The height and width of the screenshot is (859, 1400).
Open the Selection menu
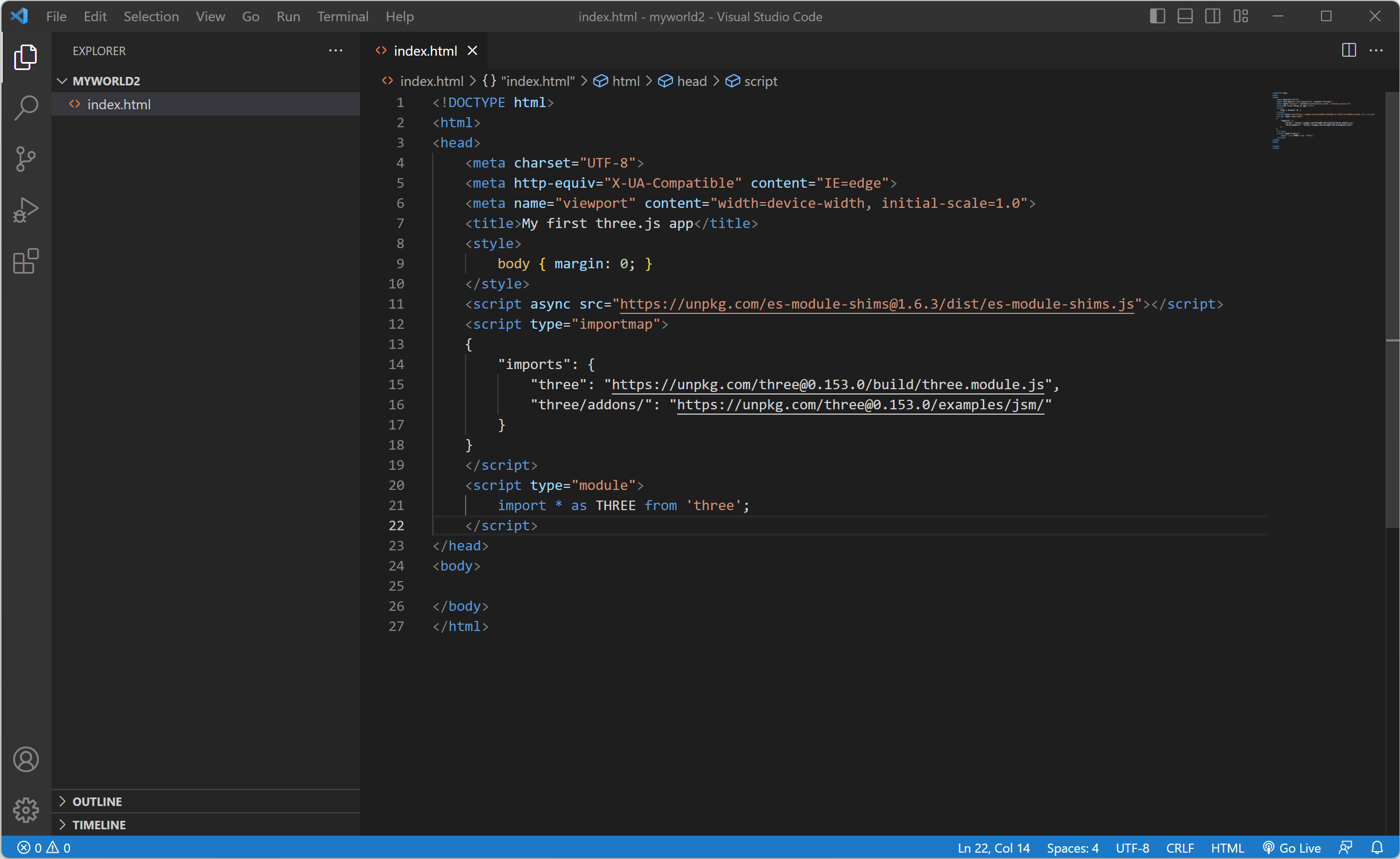tap(151, 16)
